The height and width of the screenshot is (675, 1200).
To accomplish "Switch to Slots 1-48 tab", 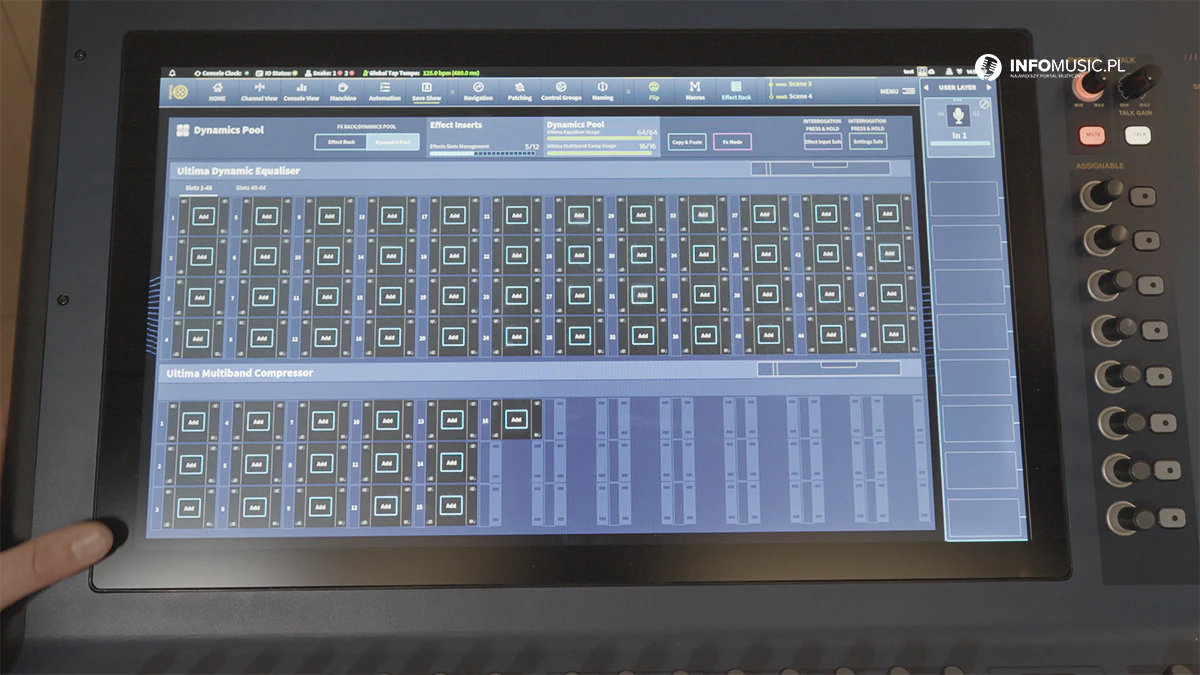I will pos(198,187).
